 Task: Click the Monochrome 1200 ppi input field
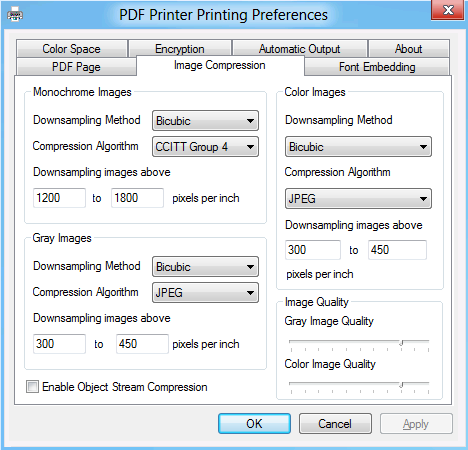point(59,198)
